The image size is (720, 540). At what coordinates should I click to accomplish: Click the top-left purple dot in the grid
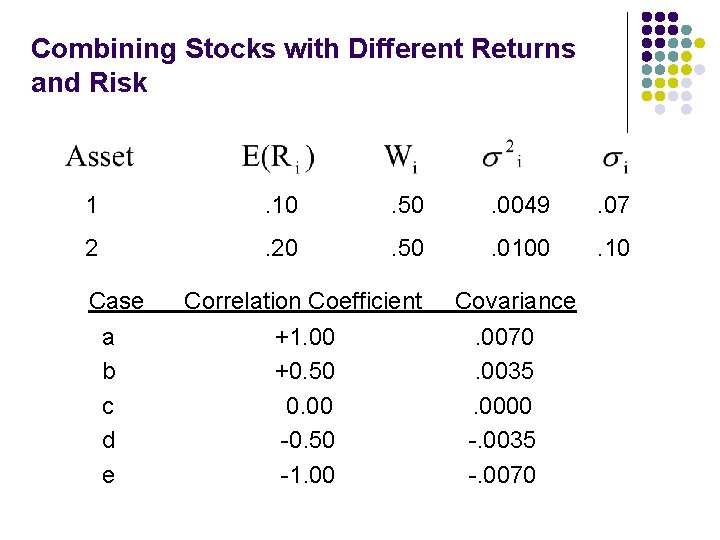tap(647, 17)
